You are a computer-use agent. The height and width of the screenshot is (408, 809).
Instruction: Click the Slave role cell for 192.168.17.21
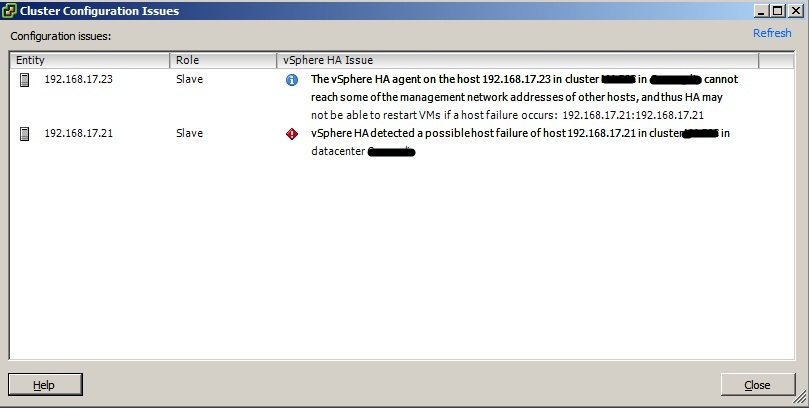click(190, 134)
